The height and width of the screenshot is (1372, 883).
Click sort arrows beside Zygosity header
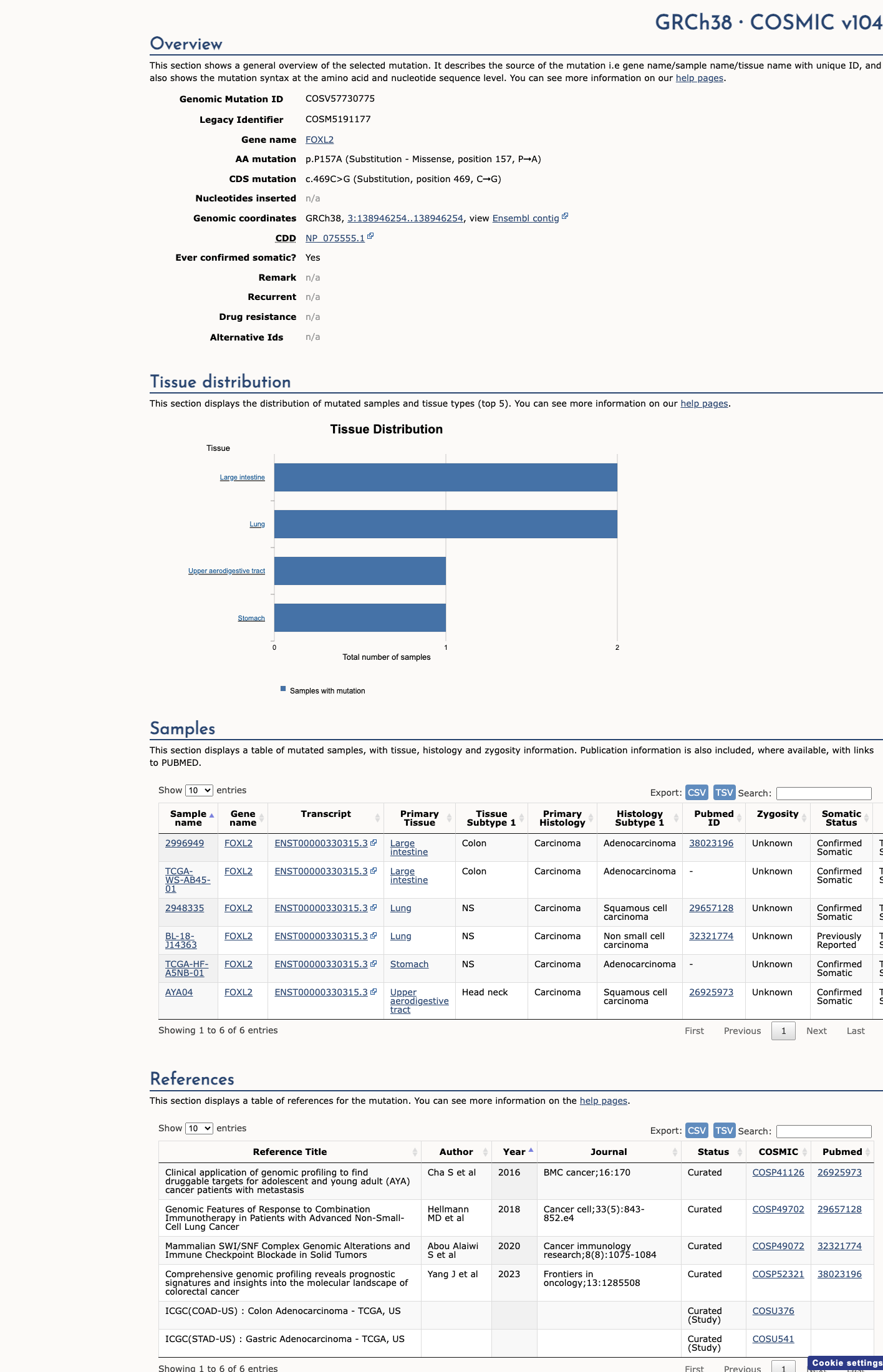pos(804,818)
